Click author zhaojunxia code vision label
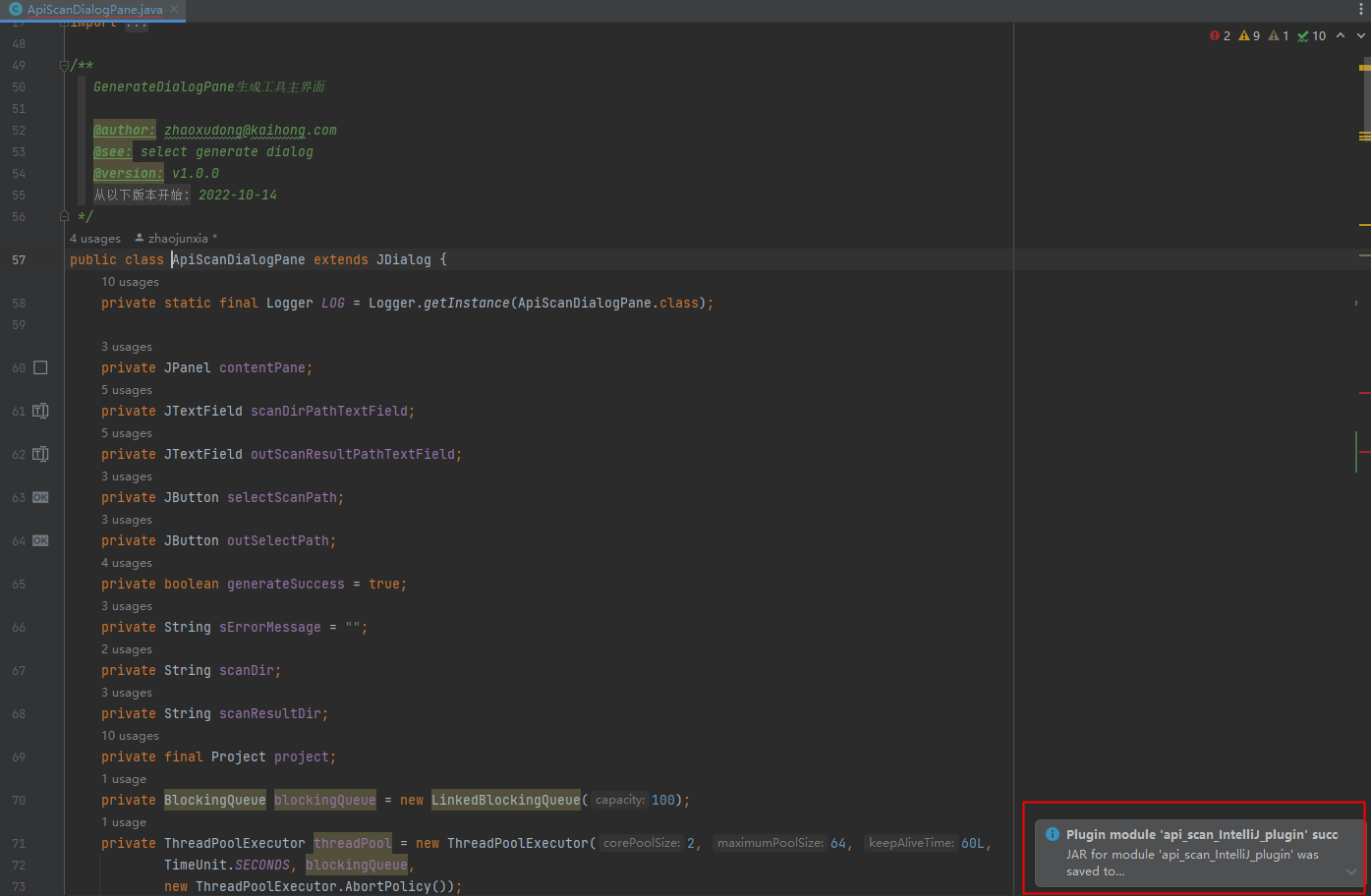Image resolution: width=1371 pixels, height=896 pixels. [x=177, y=239]
